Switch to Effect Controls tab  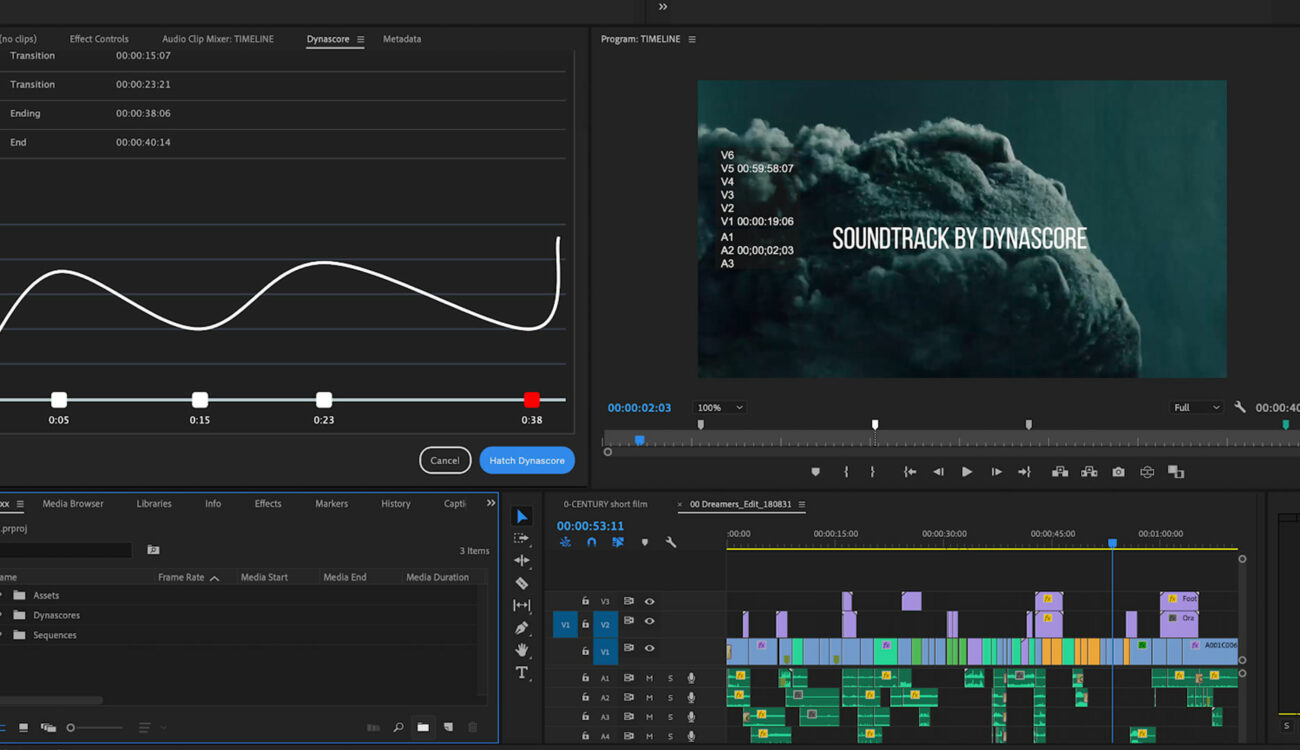pyautogui.click(x=99, y=39)
